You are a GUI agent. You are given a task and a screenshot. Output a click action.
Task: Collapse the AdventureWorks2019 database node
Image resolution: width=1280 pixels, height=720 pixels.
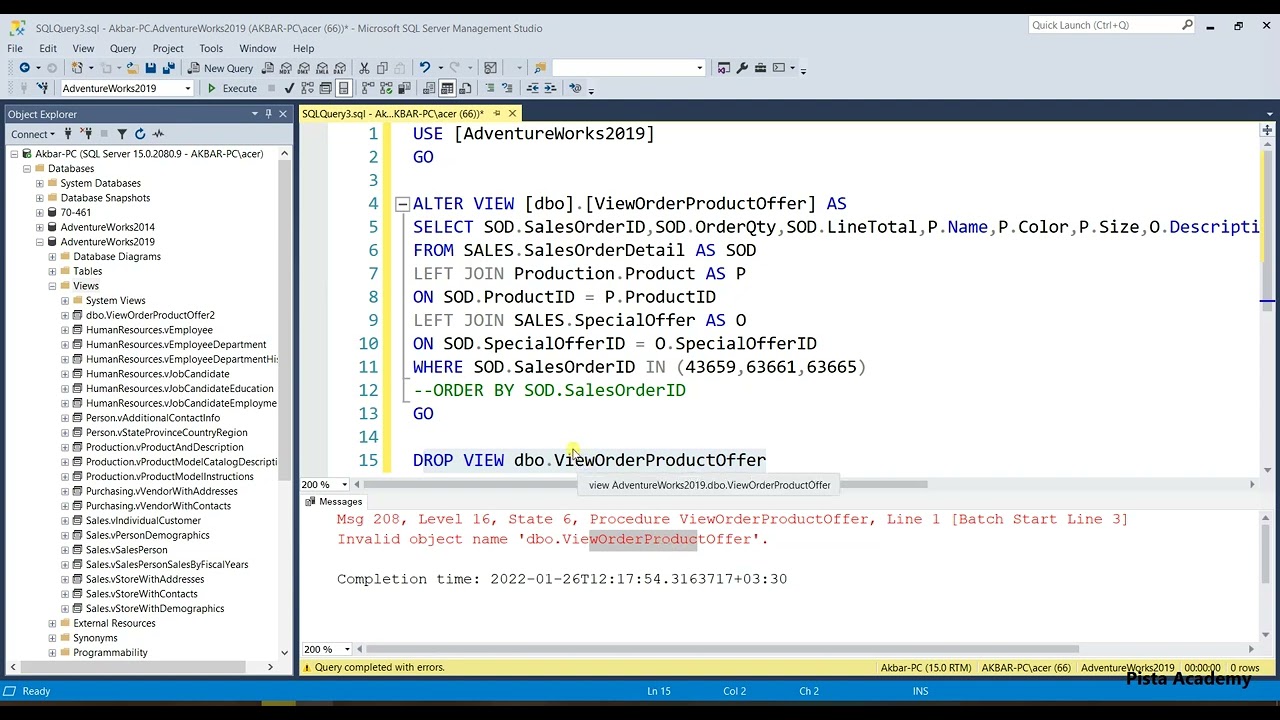tap(39, 242)
